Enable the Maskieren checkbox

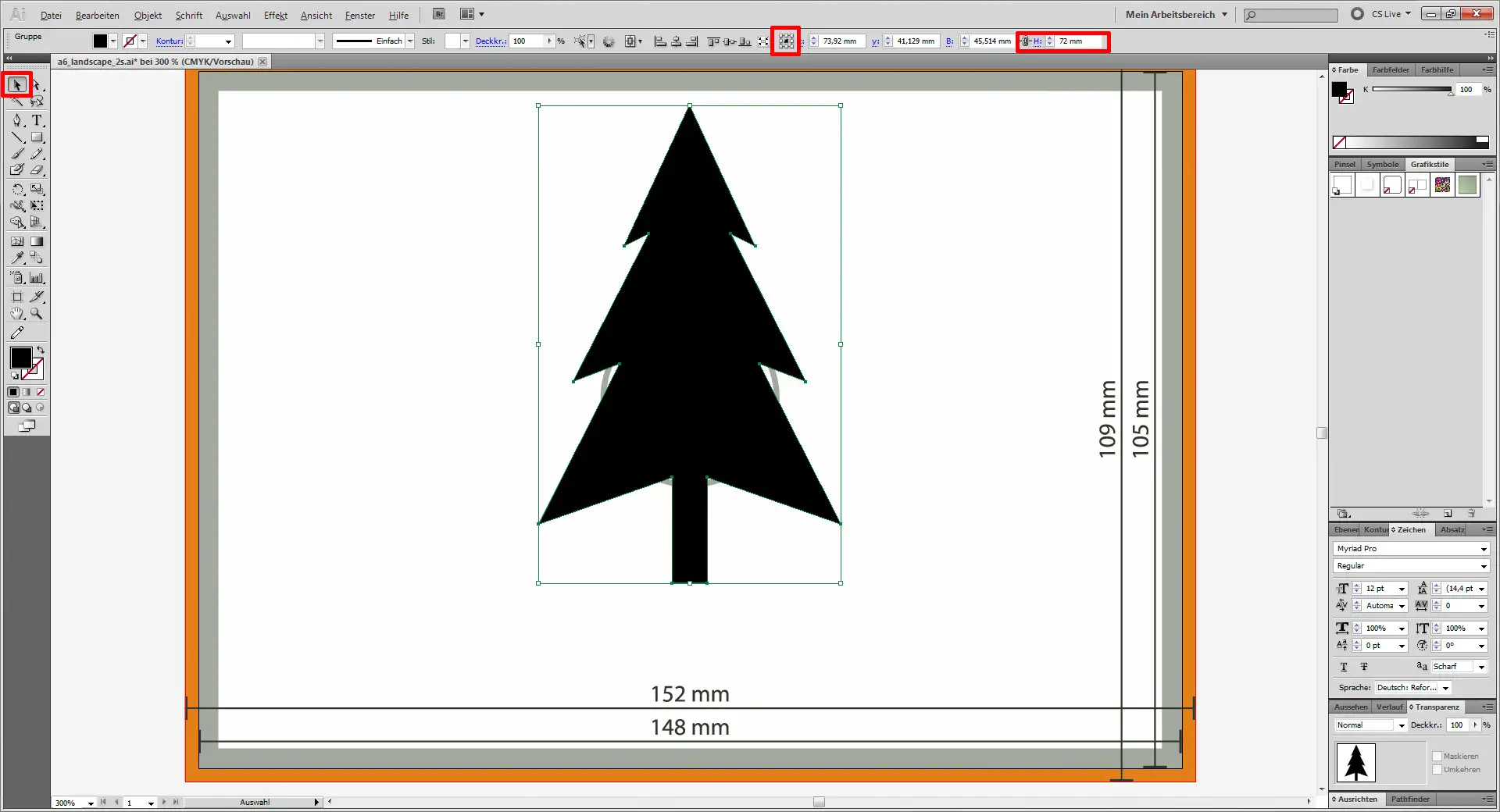click(x=1437, y=756)
